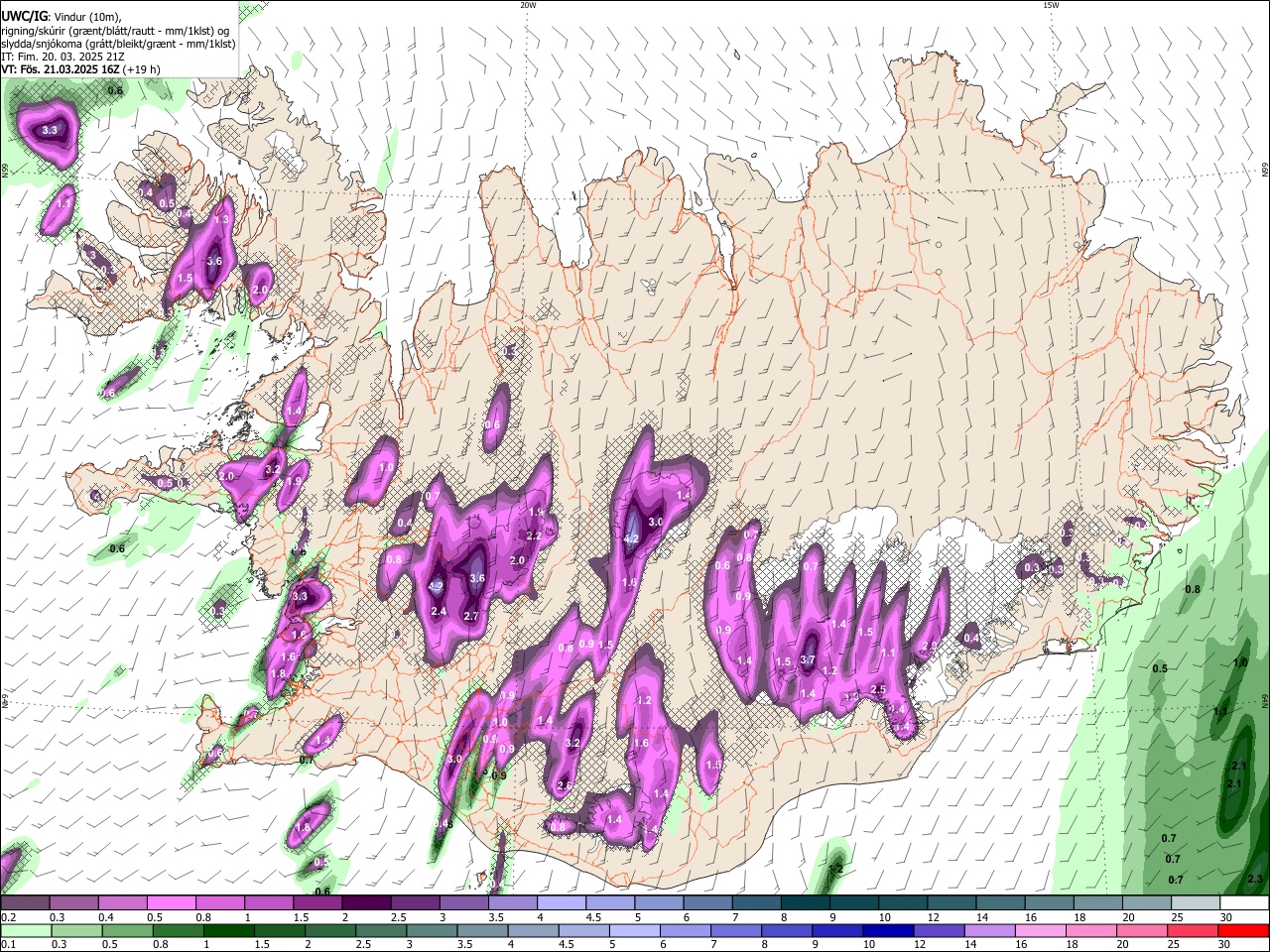Screen dimensions: 1270x952
Task: Click the 15W longitude label
Action: [1051, 5]
